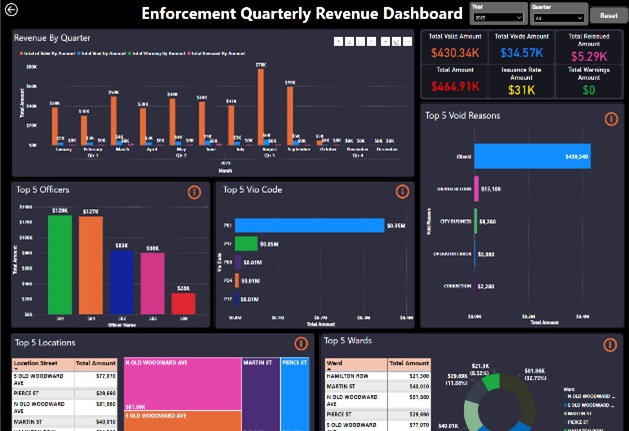Image resolution: width=629 pixels, height=431 pixels.
Task: Select orange legend entry in Revenue By Quarter
Action: coord(47,53)
